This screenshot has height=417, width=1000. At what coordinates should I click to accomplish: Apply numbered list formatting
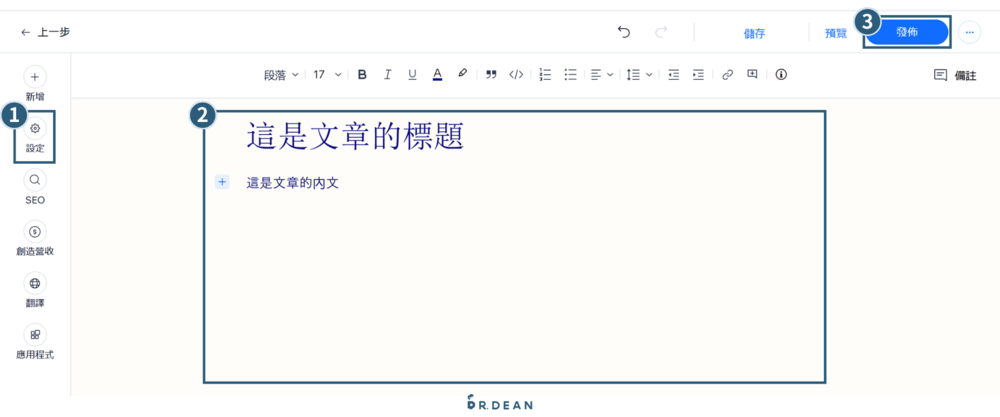[545, 75]
